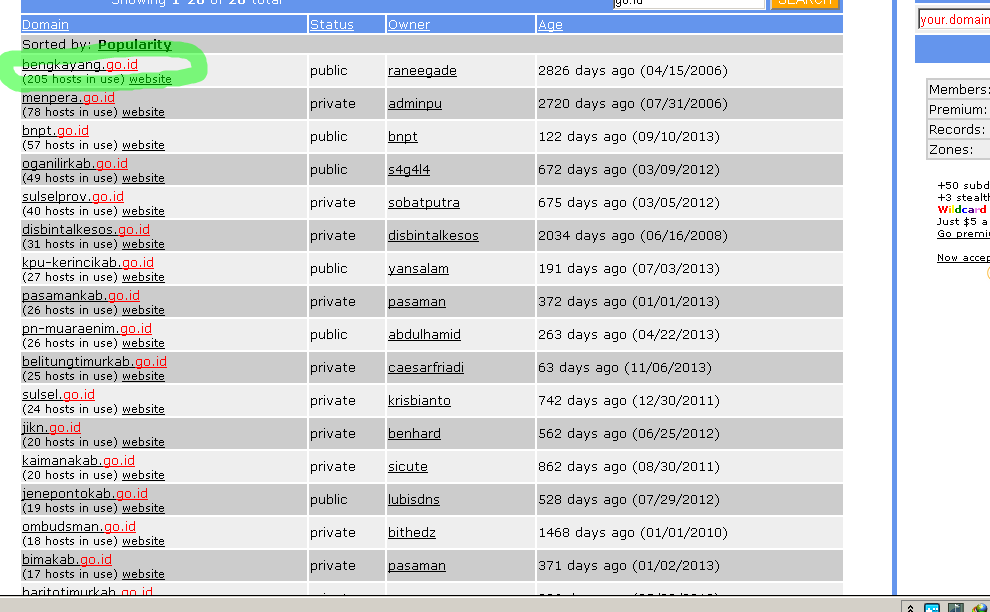Image resolution: width=990 pixels, height=612 pixels.
Task: Visit the website link under oganilirkab.go.id
Action: tap(143, 177)
